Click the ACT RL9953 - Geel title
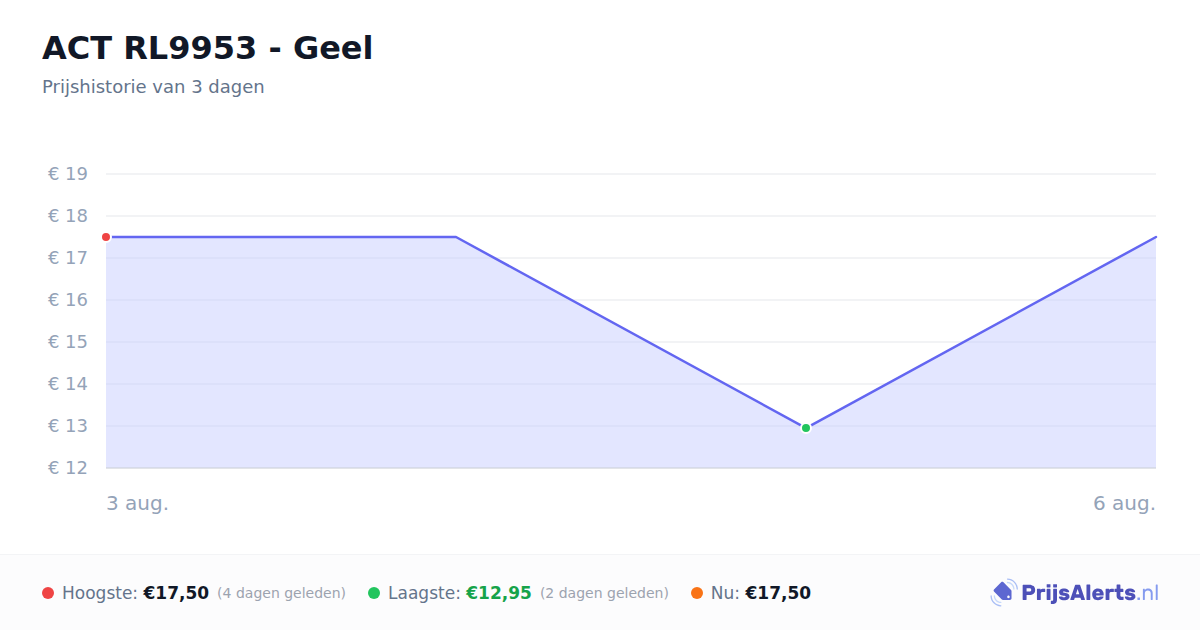 click(x=207, y=48)
